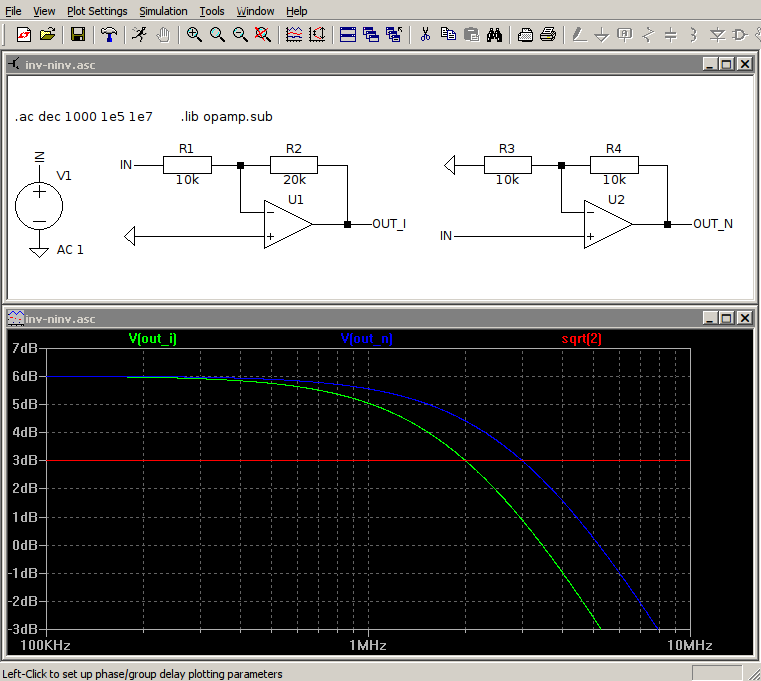Select the Draw Wire pencil tool
This screenshot has width=761, height=681.
coord(579,34)
